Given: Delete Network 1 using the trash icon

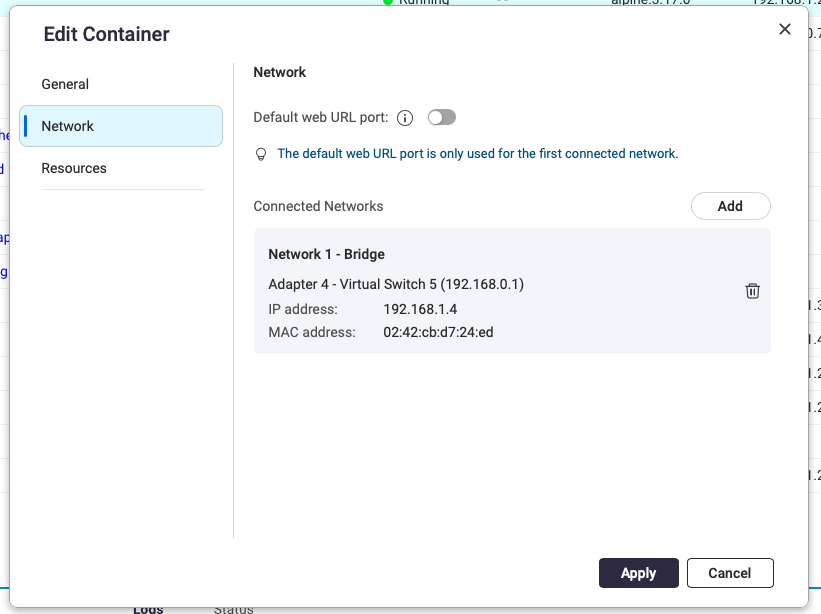Looking at the screenshot, I should (752, 291).
